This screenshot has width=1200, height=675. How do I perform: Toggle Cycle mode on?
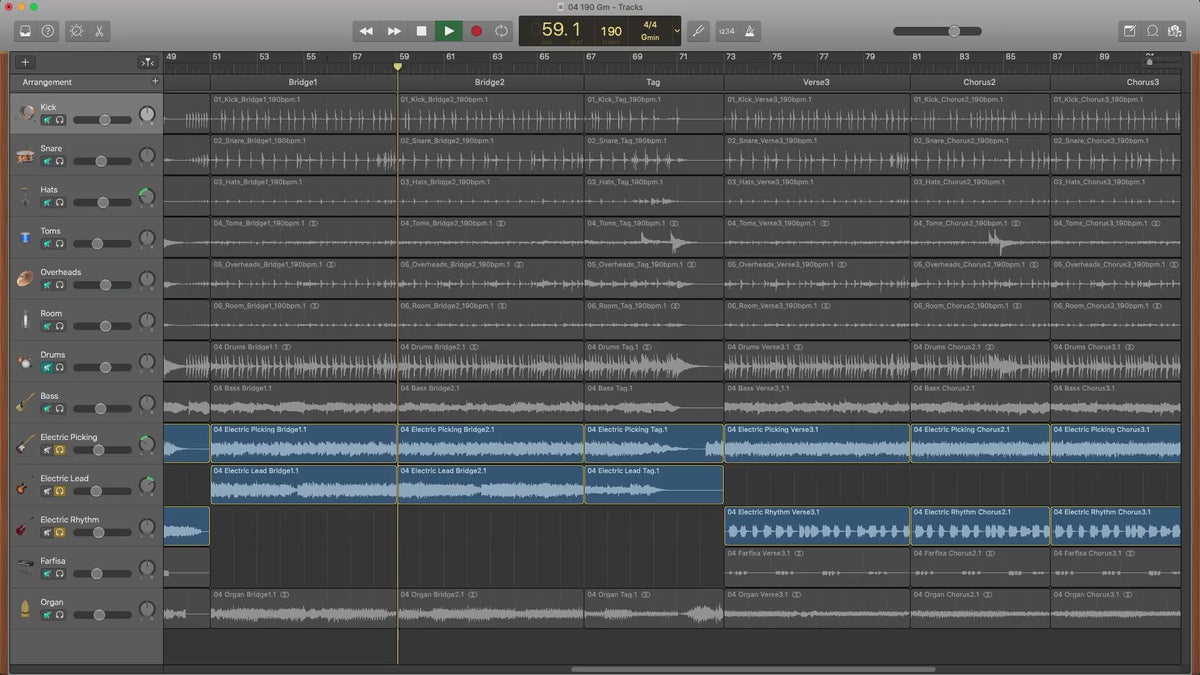[501, 31]
